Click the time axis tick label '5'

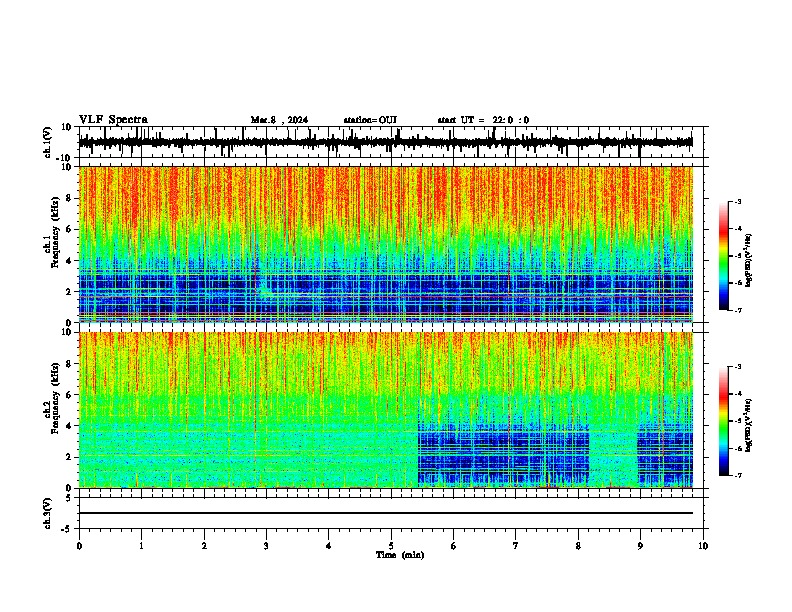(391, 546)
